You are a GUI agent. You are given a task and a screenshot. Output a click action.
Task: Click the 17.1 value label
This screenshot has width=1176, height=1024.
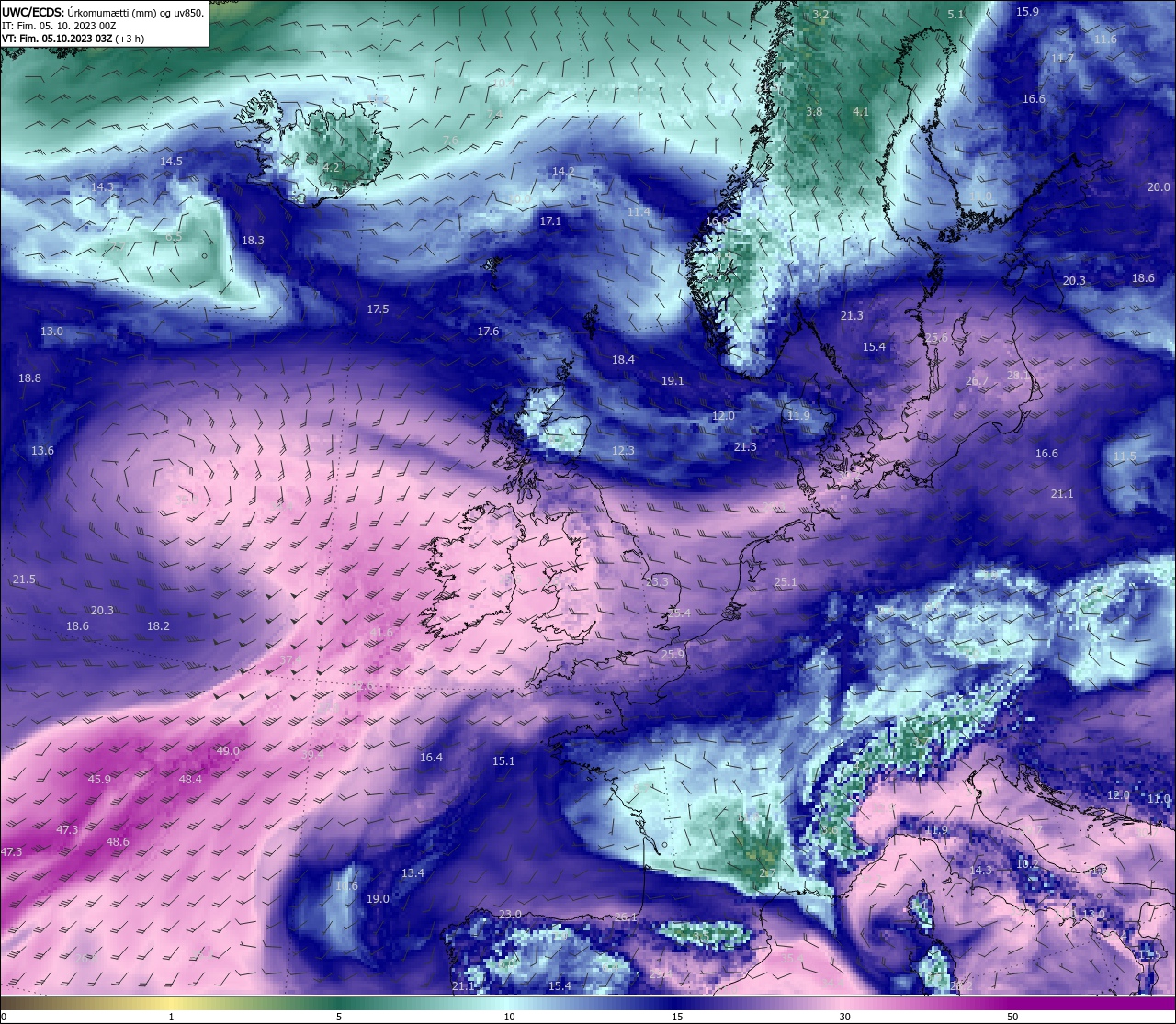(550, 221)
